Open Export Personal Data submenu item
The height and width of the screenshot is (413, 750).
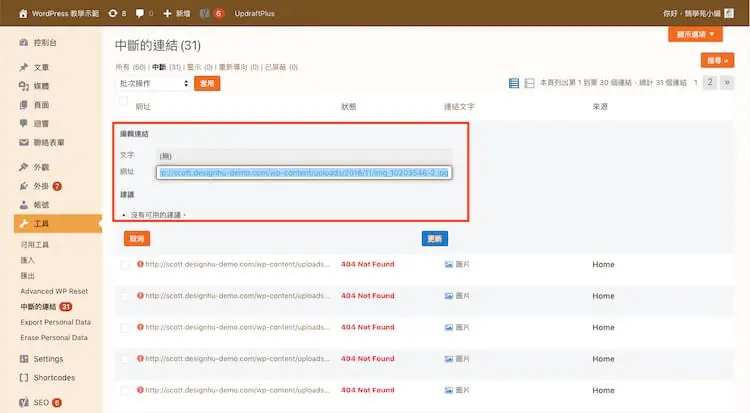click(x=55, y=322)
